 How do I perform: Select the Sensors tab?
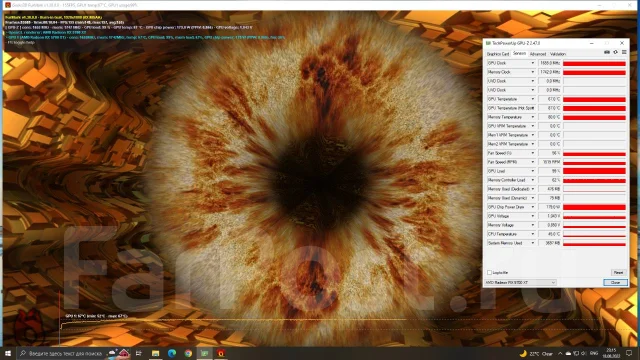tap(519, 53)
